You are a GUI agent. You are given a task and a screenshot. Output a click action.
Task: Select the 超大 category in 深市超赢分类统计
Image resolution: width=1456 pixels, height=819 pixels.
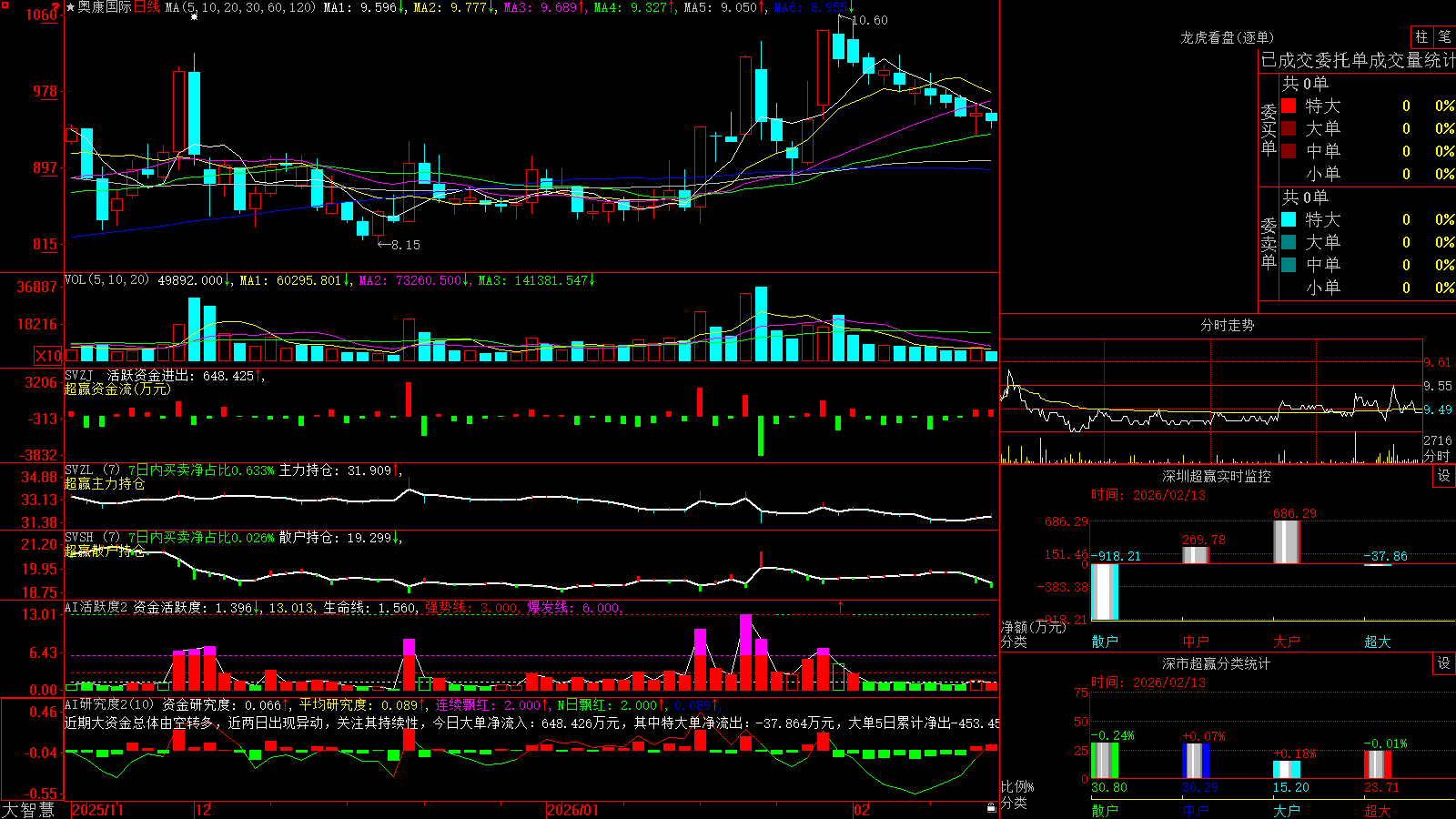click(1378, 810)
